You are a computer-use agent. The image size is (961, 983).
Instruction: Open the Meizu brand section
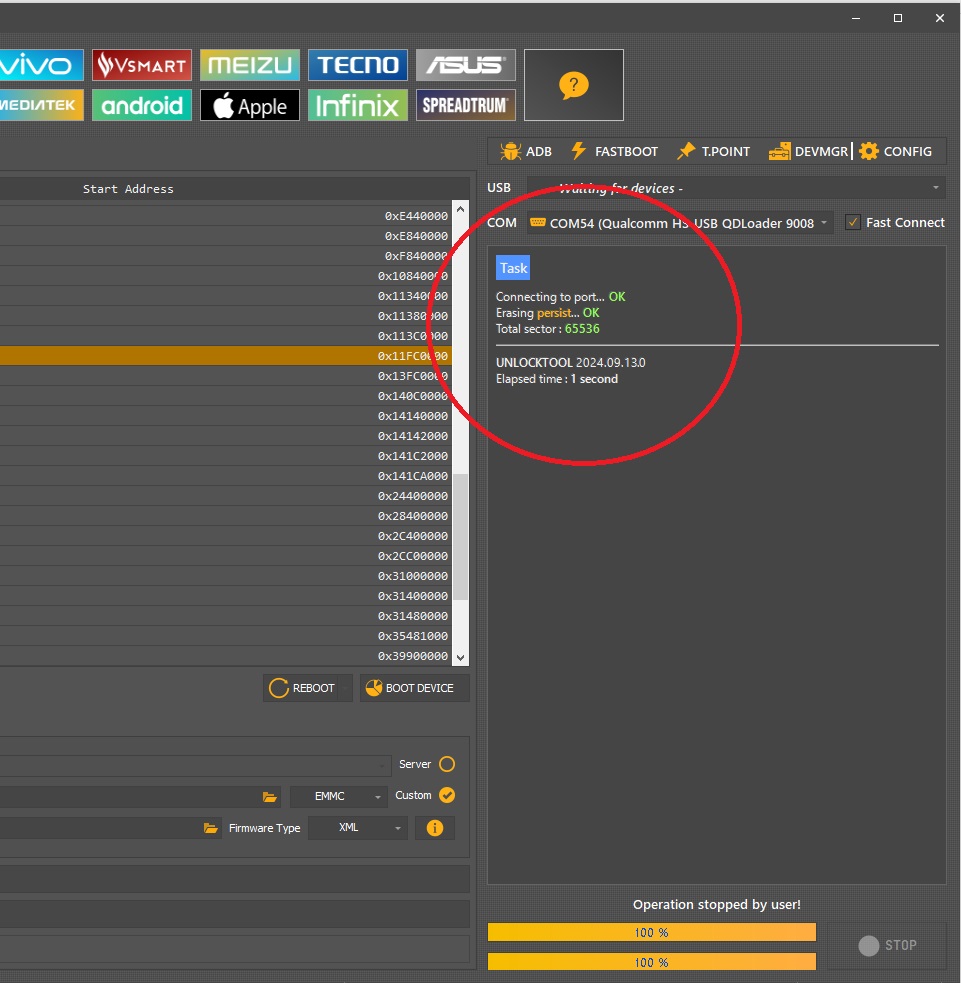pyautogui.click(x=250, y=66)
